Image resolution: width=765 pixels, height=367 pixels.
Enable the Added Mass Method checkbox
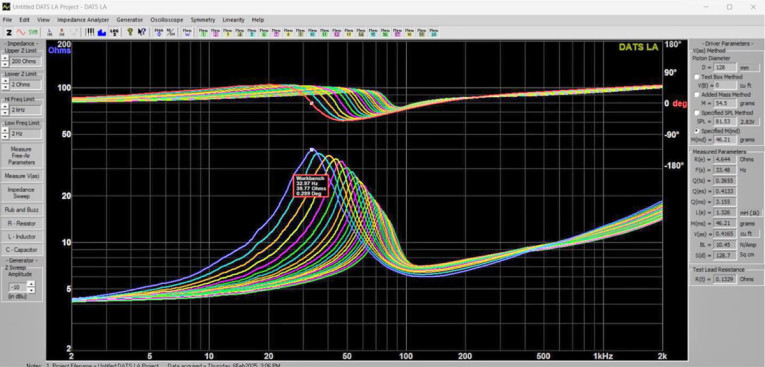point(697,95)
